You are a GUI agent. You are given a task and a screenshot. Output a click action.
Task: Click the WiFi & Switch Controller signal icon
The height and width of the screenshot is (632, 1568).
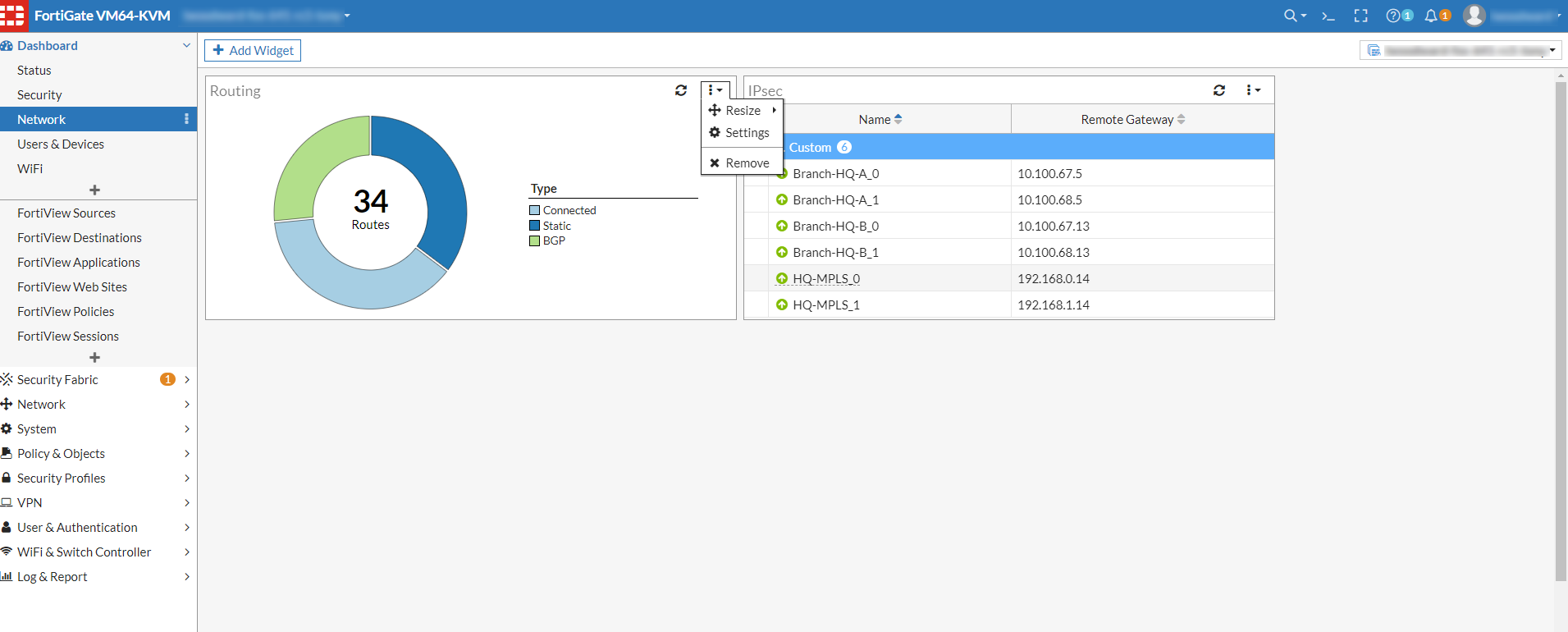[x=7, y=552]
